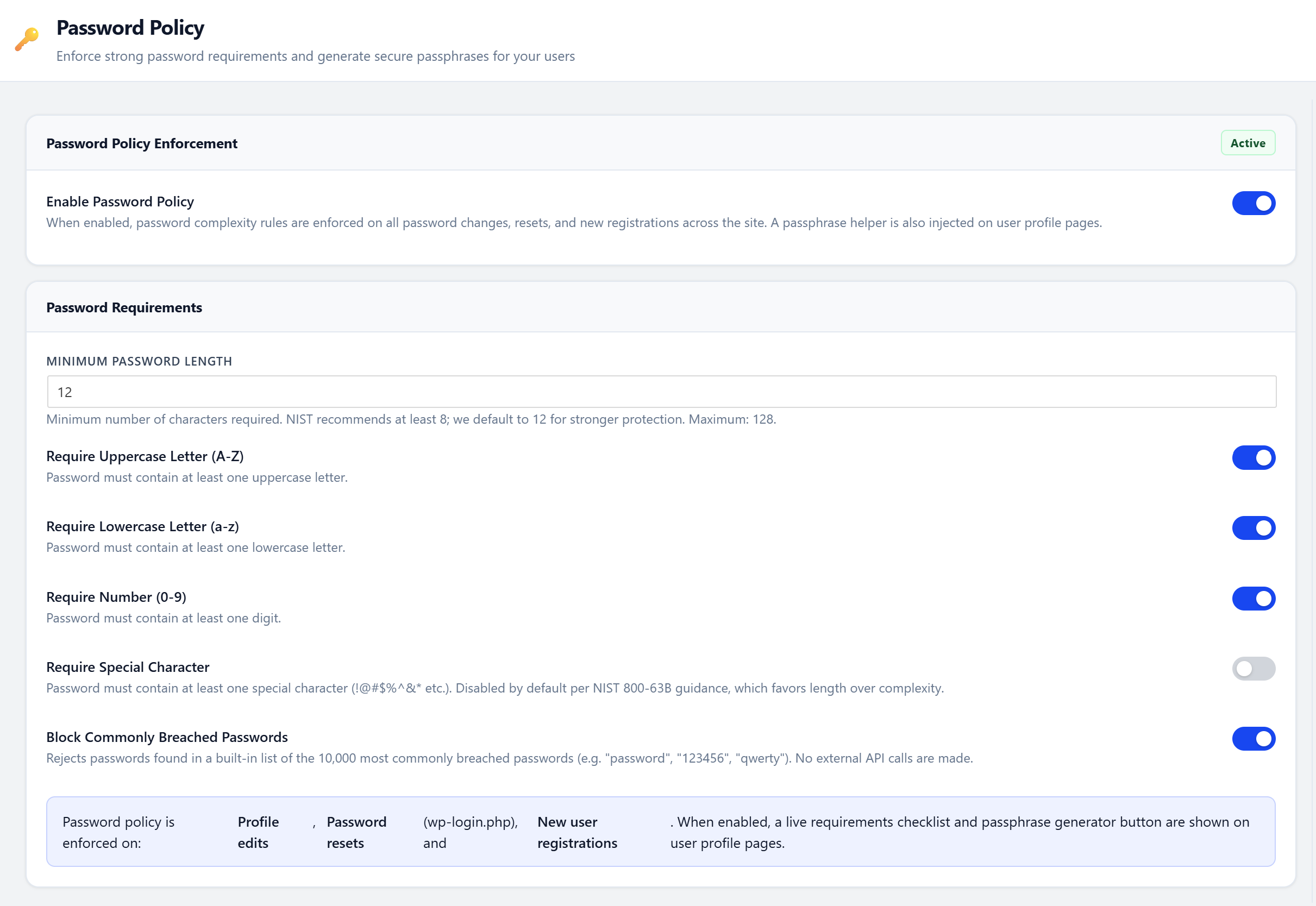Toggle off Enable Password Policy
1316x906 pixels.
click(1254, 203)
